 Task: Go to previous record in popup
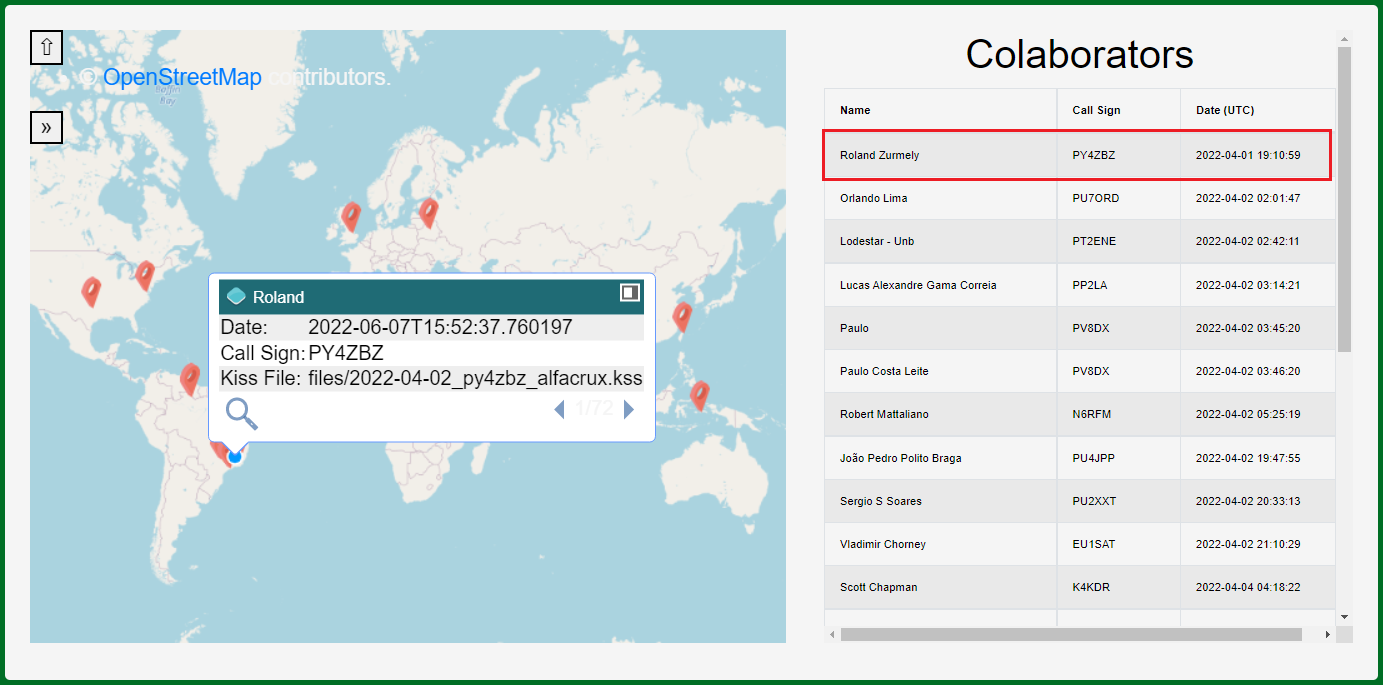pyautogui.click(x=559, y=409)
